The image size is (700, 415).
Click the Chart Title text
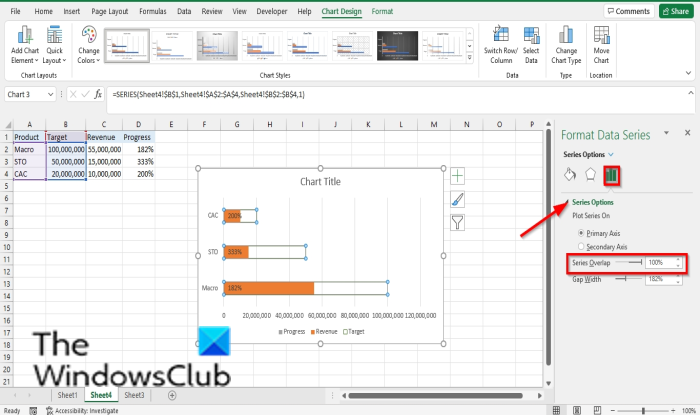pyautogui.click(x=320, y=182)
